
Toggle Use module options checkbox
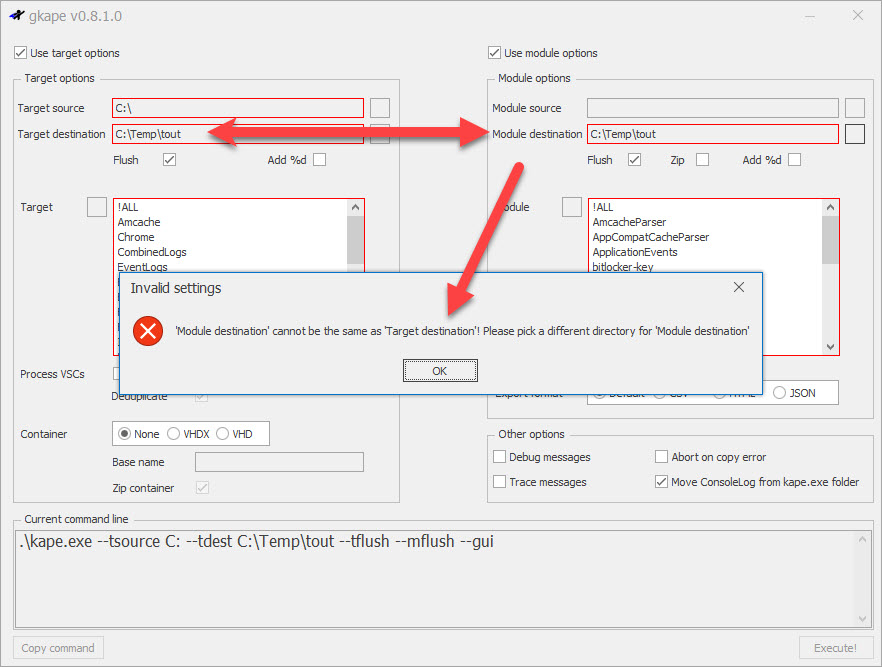click(494, 53)
